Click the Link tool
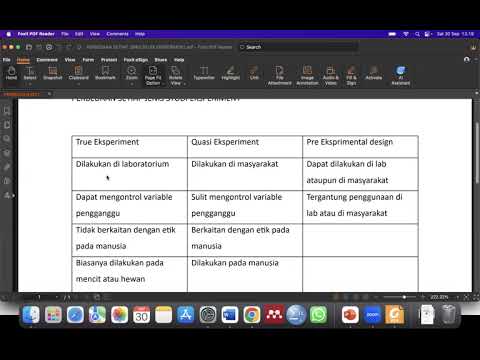The width and height of the screenshot is (480, 360). pyautogui.click(x=254, y=73)
